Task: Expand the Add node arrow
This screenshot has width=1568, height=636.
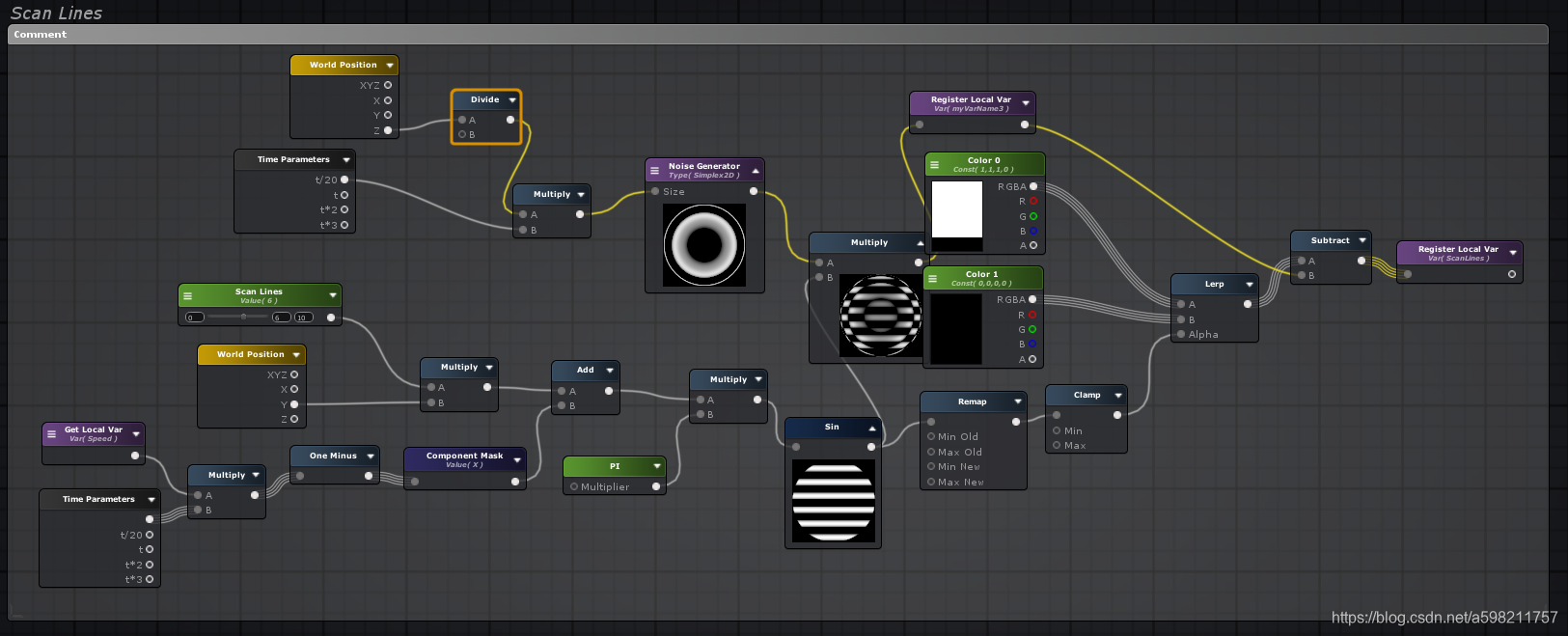Action: [610, 371]
